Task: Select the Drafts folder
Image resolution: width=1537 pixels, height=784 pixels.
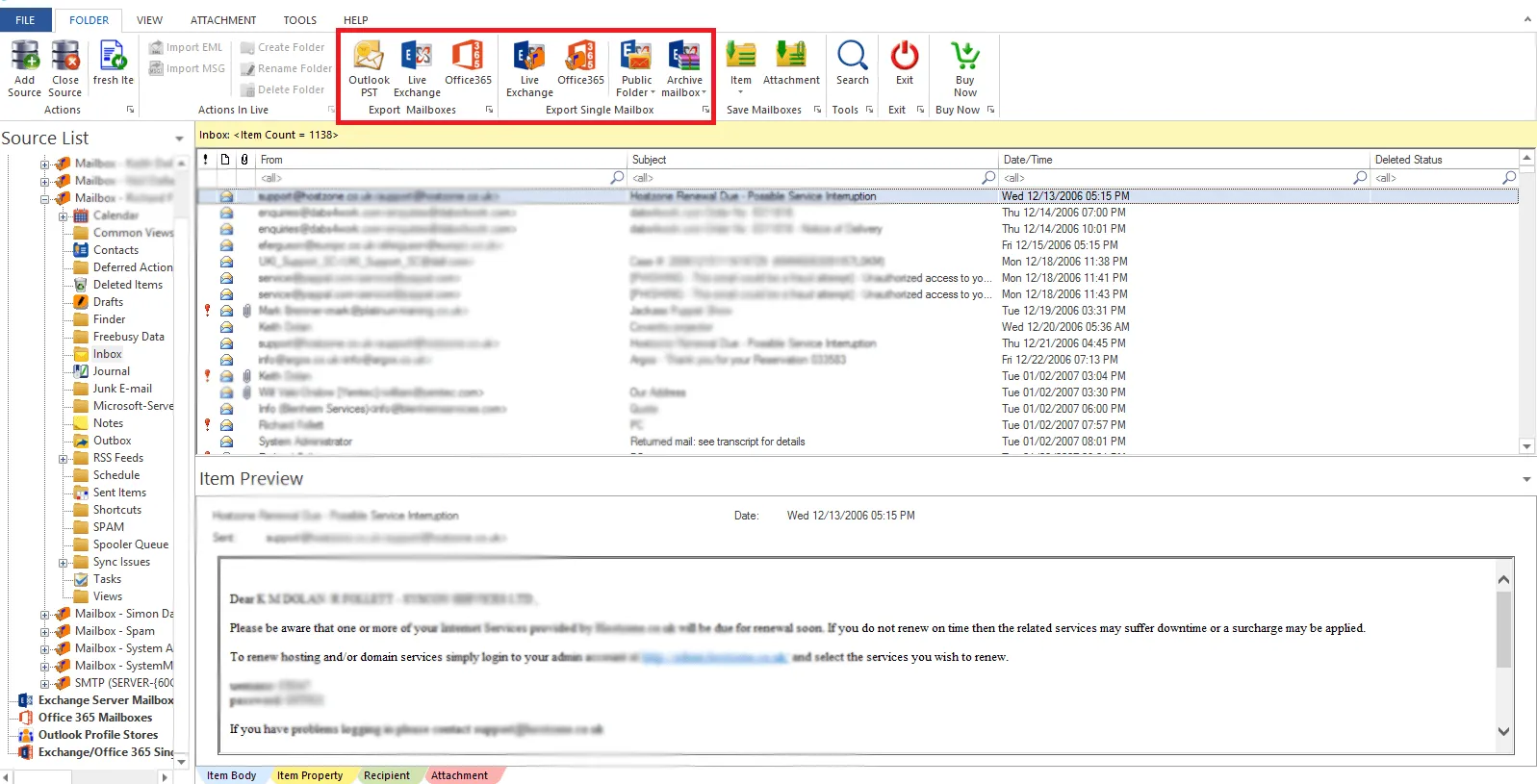Action: tap(108, 302)
